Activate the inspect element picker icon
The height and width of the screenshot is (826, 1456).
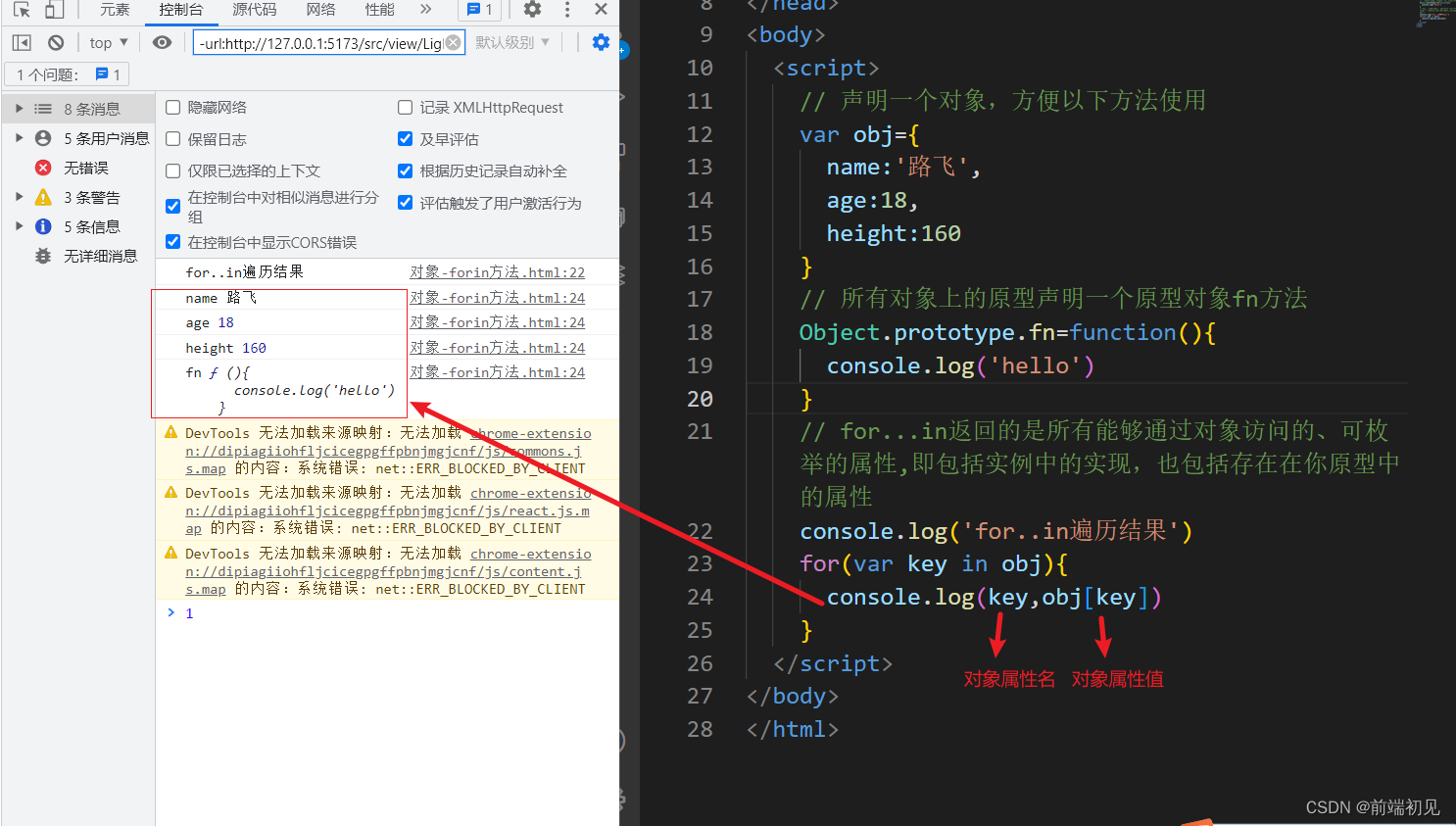pyautogui.click(x=22, y=9)
